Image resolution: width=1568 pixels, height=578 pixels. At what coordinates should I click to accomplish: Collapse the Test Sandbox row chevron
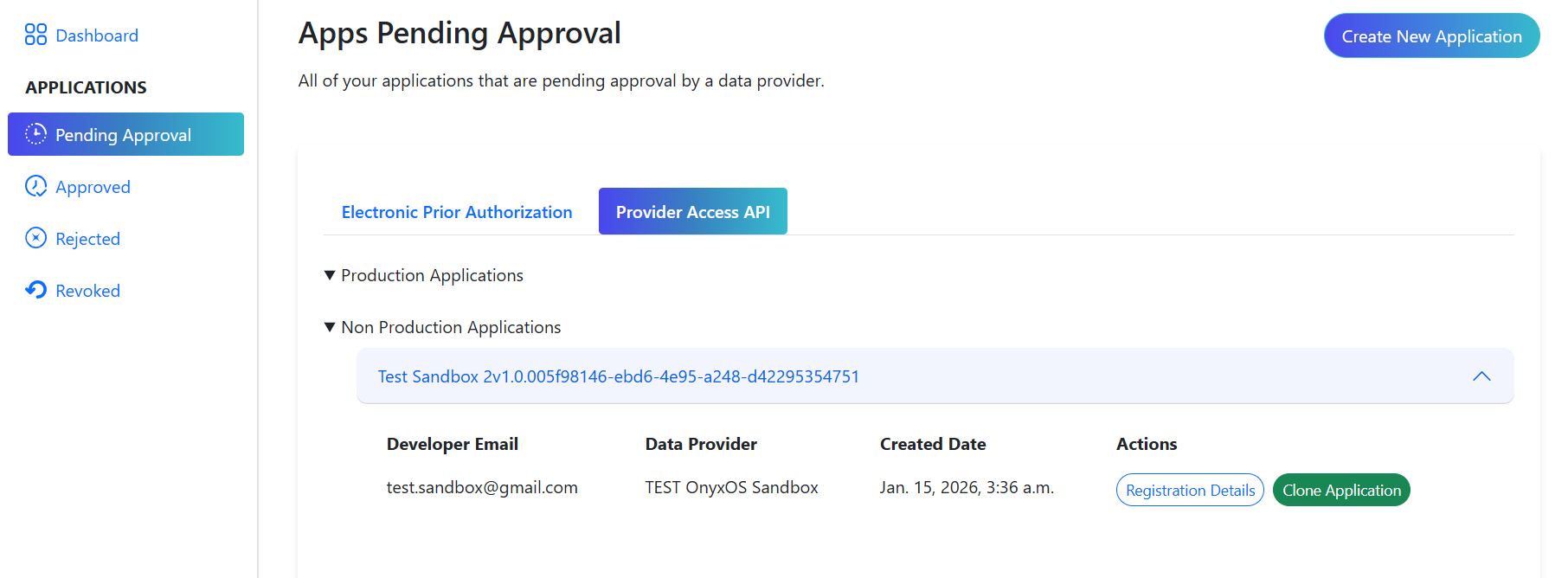(1481, 376)
